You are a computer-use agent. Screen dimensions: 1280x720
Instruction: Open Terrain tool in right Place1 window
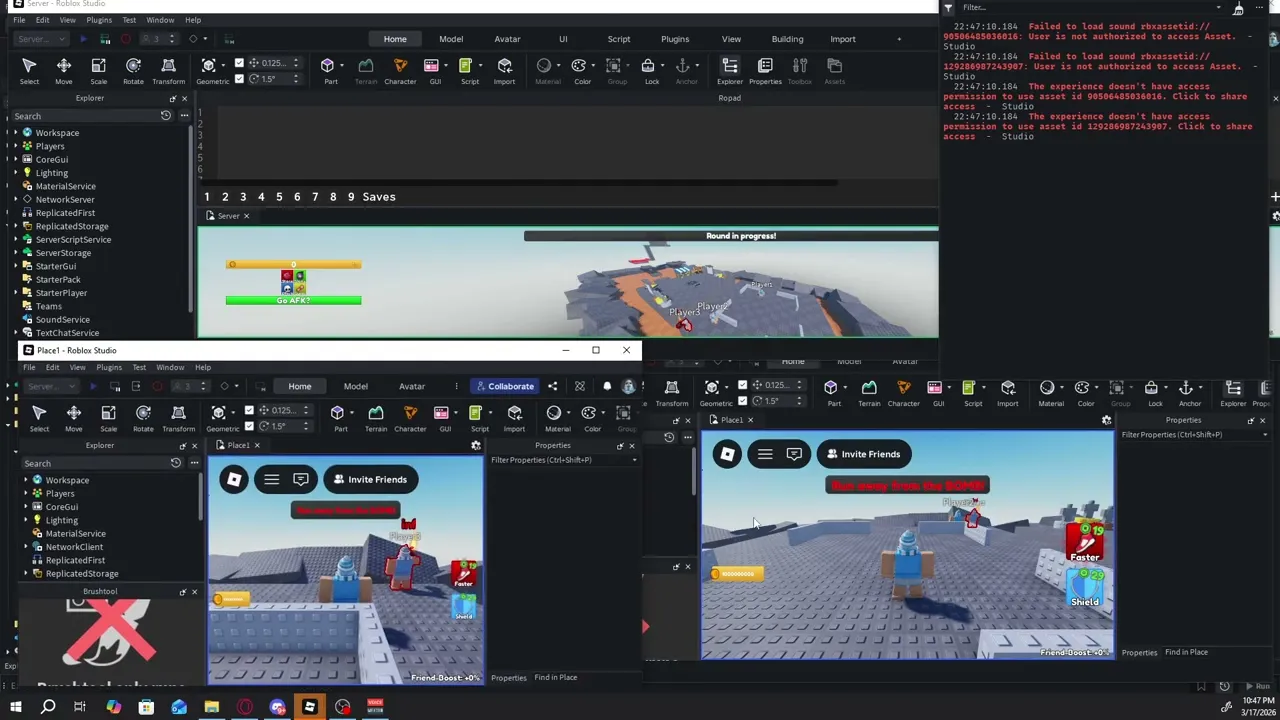(869, 392)
